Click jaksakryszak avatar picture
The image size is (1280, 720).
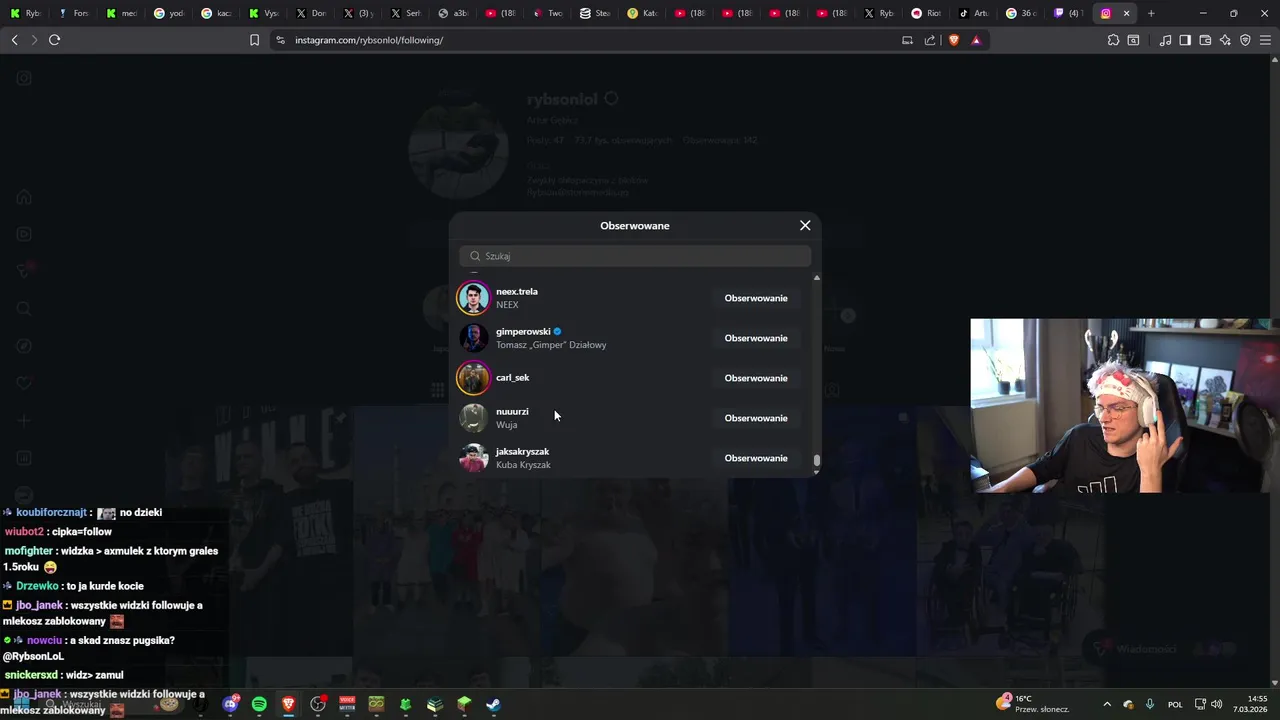click(473, 458)
